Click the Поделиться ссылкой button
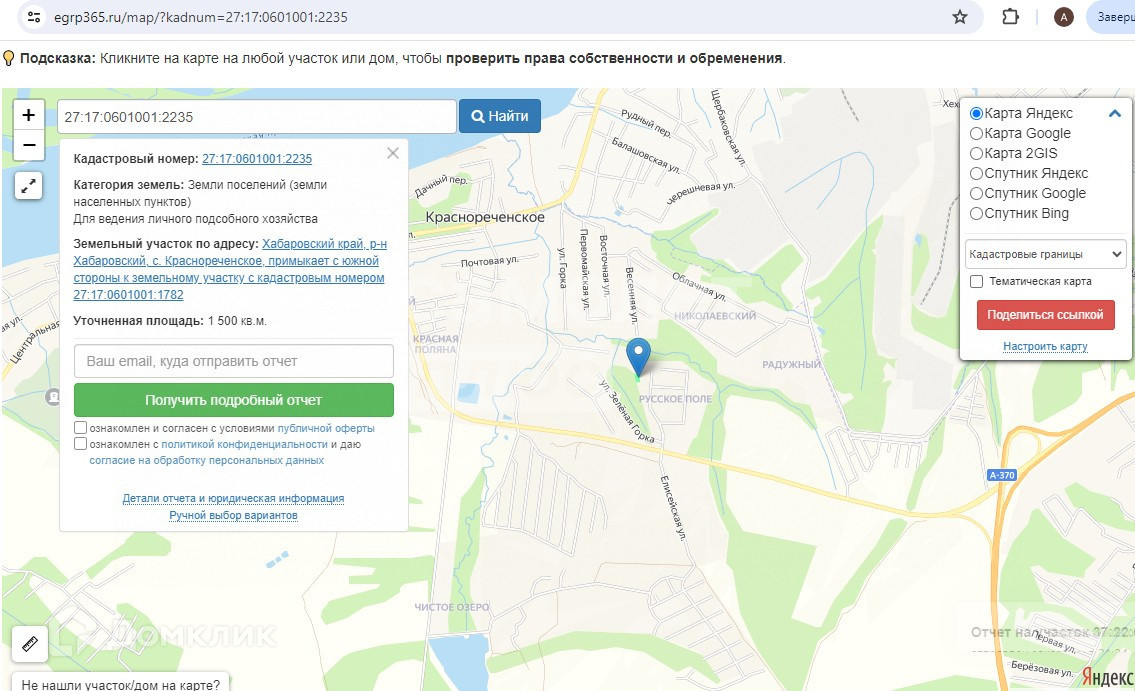The width and height of the screenshot is (1135, 691). point(1045,315)
